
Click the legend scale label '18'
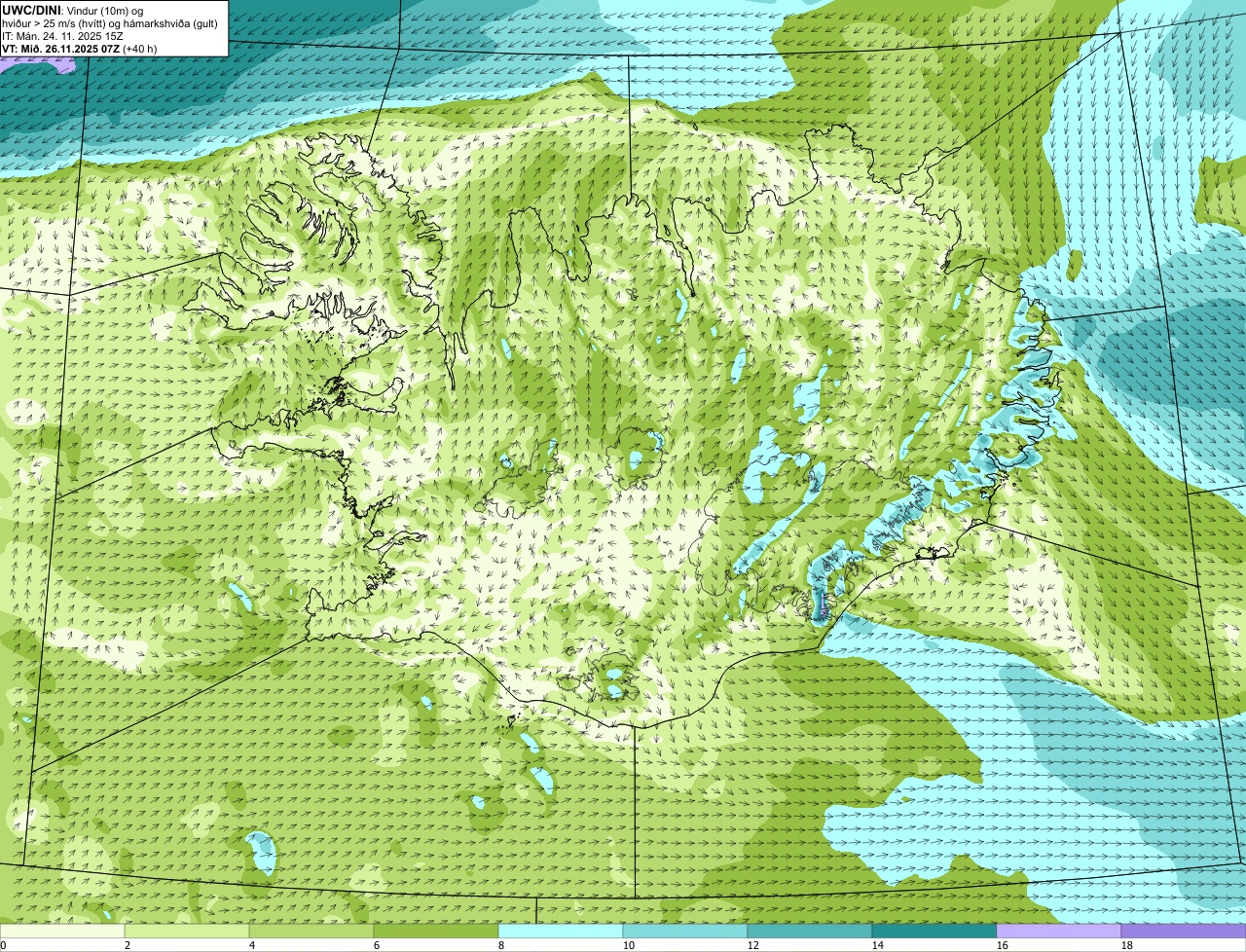[1127, 945]
